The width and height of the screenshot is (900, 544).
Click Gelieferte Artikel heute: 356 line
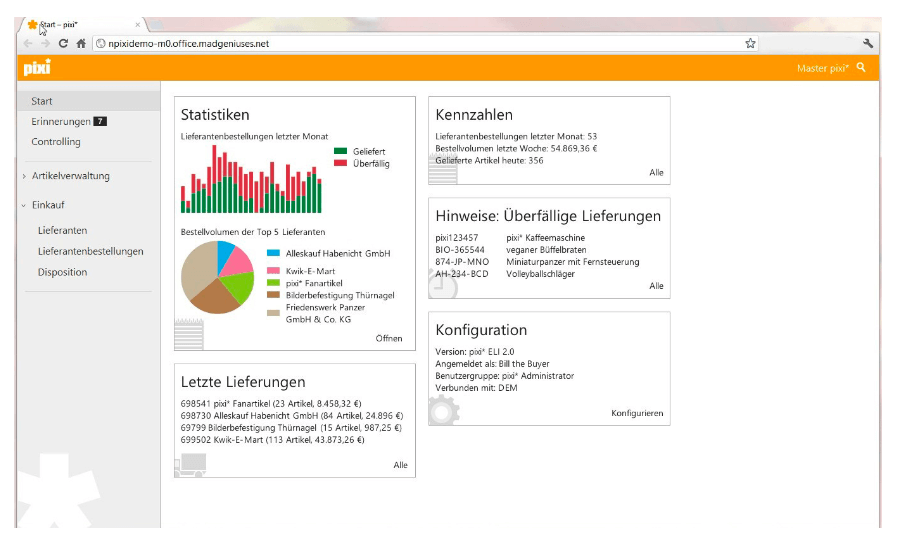[490, 161]
